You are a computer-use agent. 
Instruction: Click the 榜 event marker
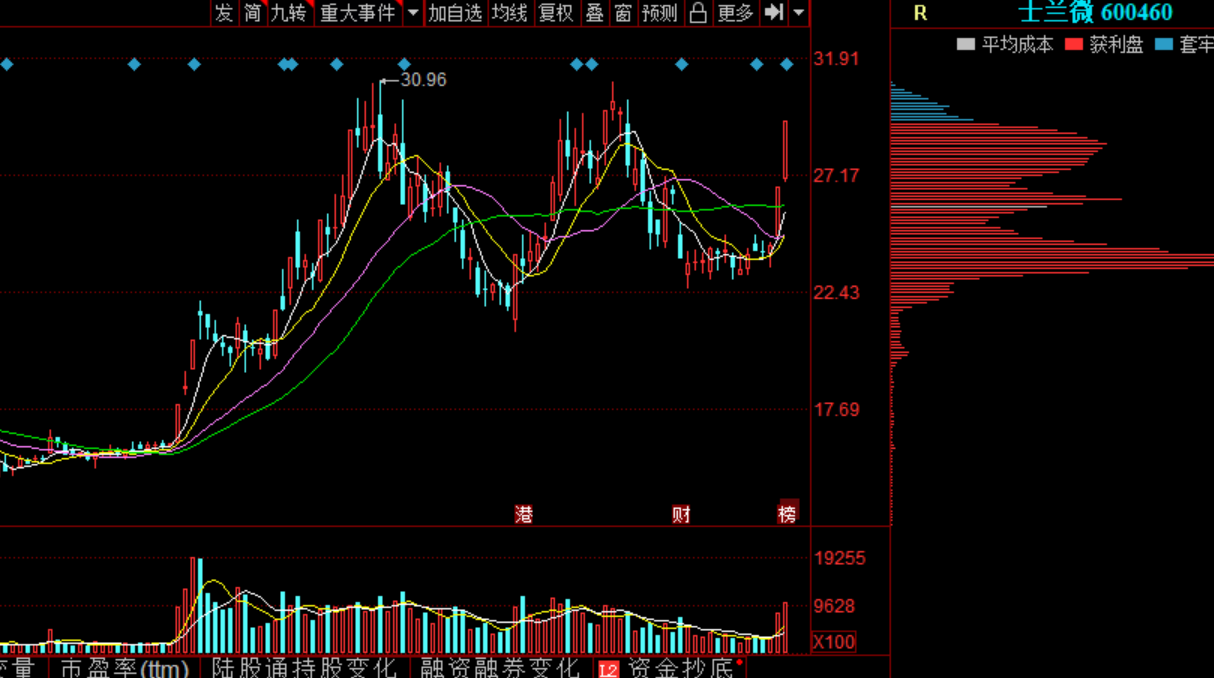point(788,513)
